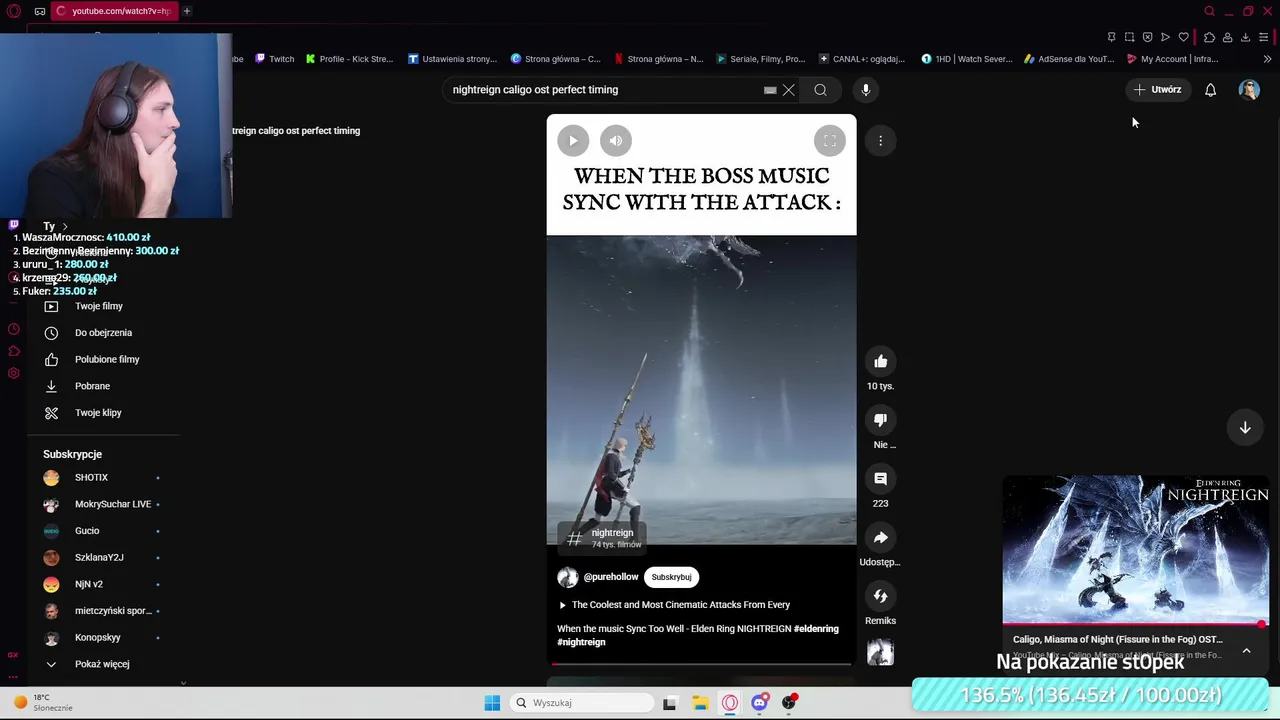
Task: Click the #eldenring hashtag in the description
Action: (x=816, y=629)
